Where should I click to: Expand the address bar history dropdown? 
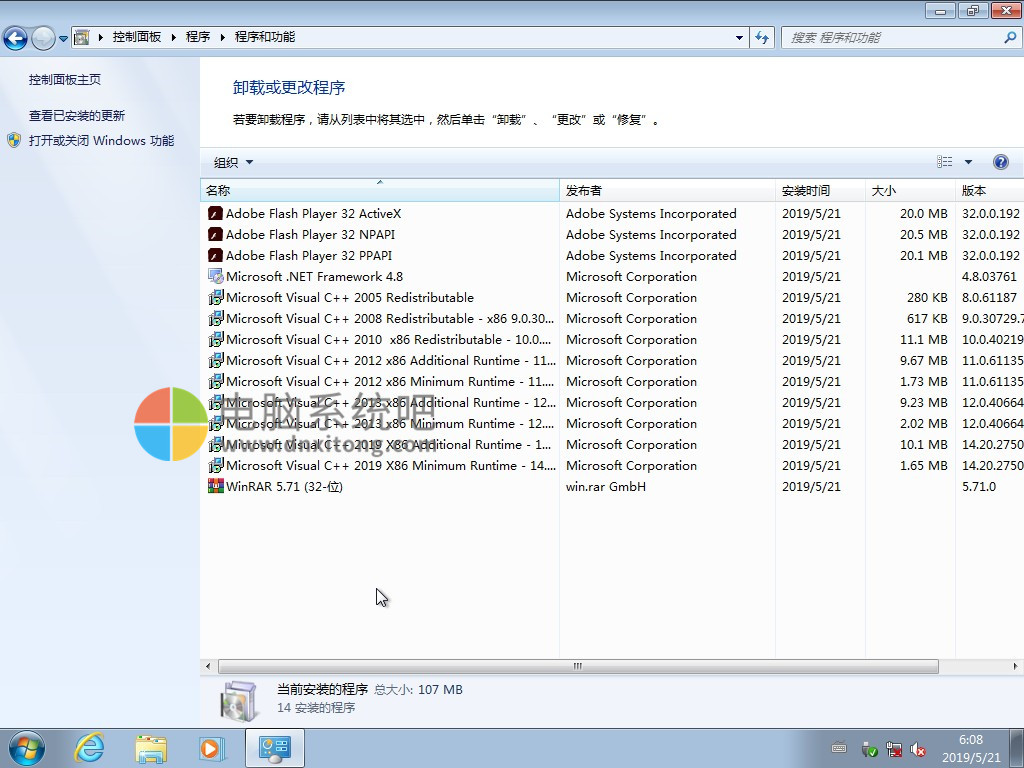pyautogui.click(x=739, y=38)
